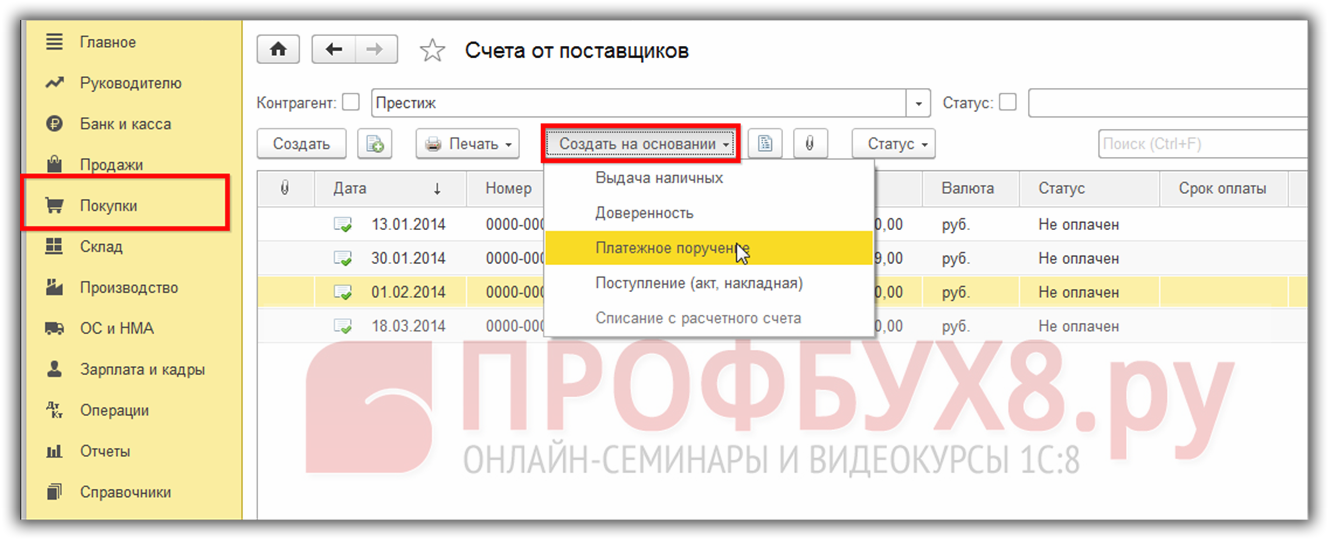Open the Статус dropdown button in toolbar
The height and width of the screenshot is (540, 1329).
893,144
